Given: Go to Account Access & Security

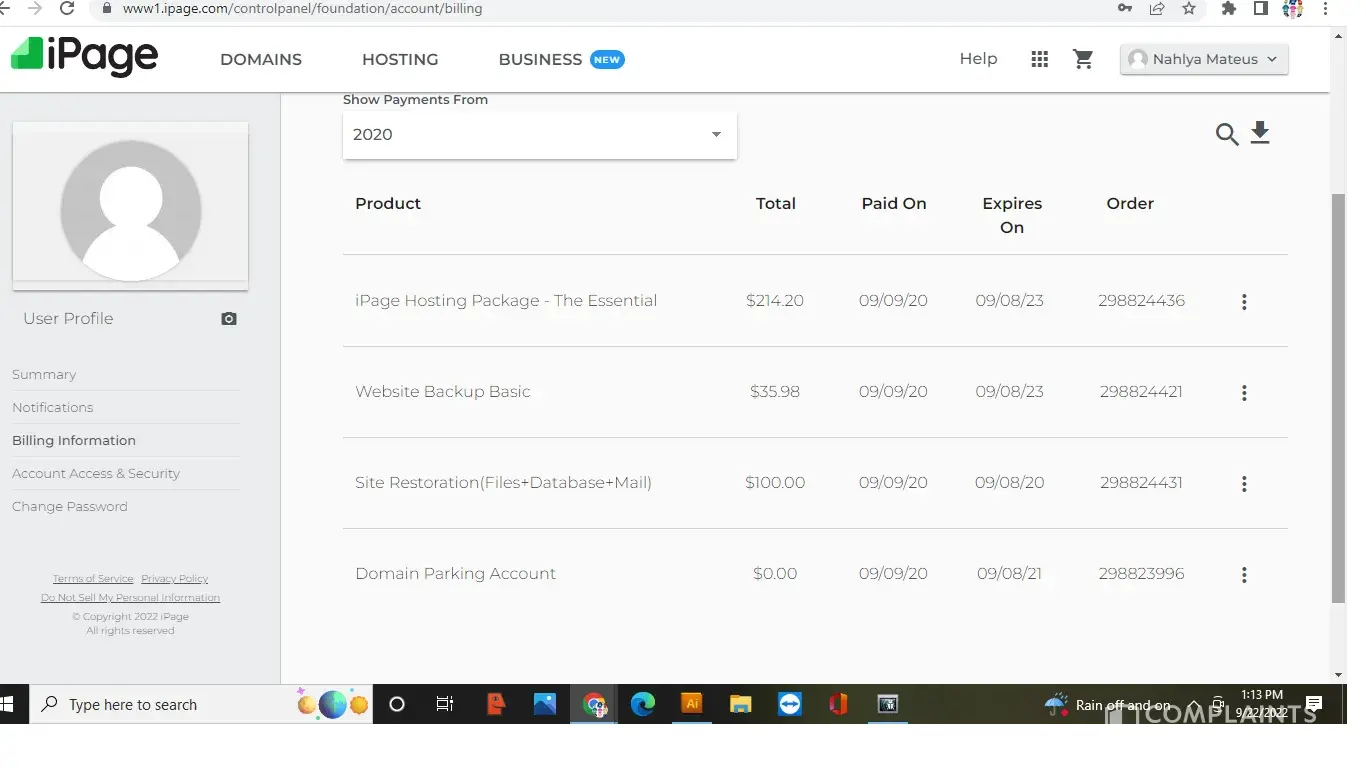Looking at the screenshot, I should [96, 474].
